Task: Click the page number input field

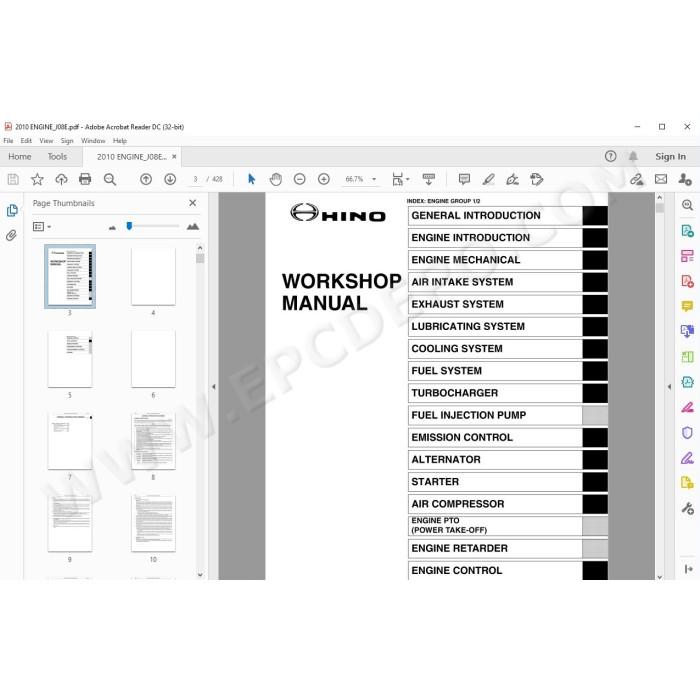Action: [195, 179]
